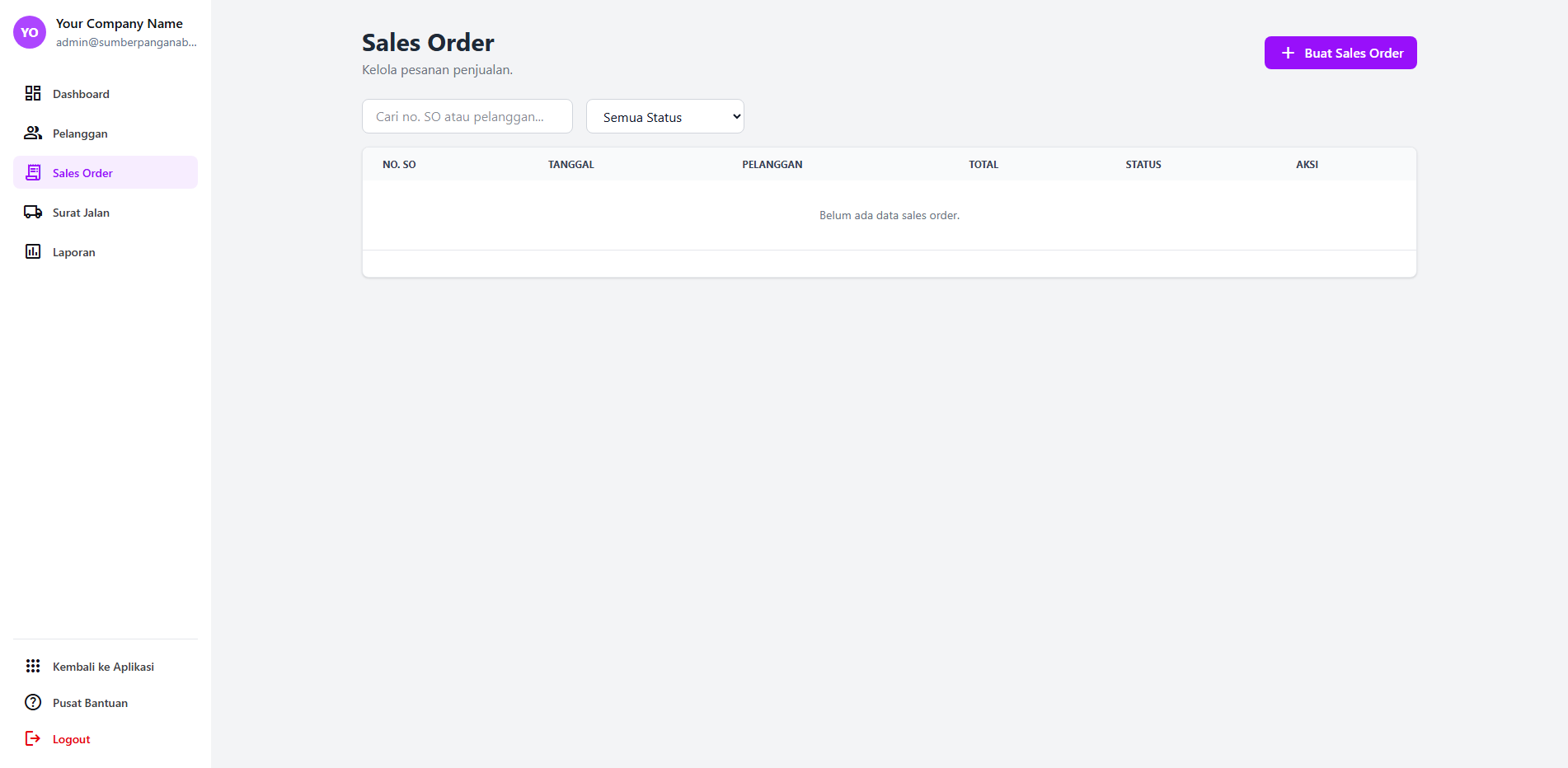The width and height of the screenshot is (1568, 768).
Task: Click the Logout link
Action: point(70,738)
